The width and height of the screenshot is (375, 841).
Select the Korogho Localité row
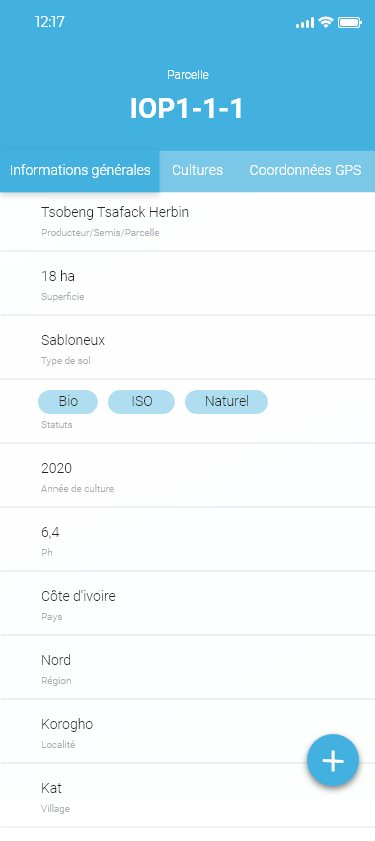187,731
